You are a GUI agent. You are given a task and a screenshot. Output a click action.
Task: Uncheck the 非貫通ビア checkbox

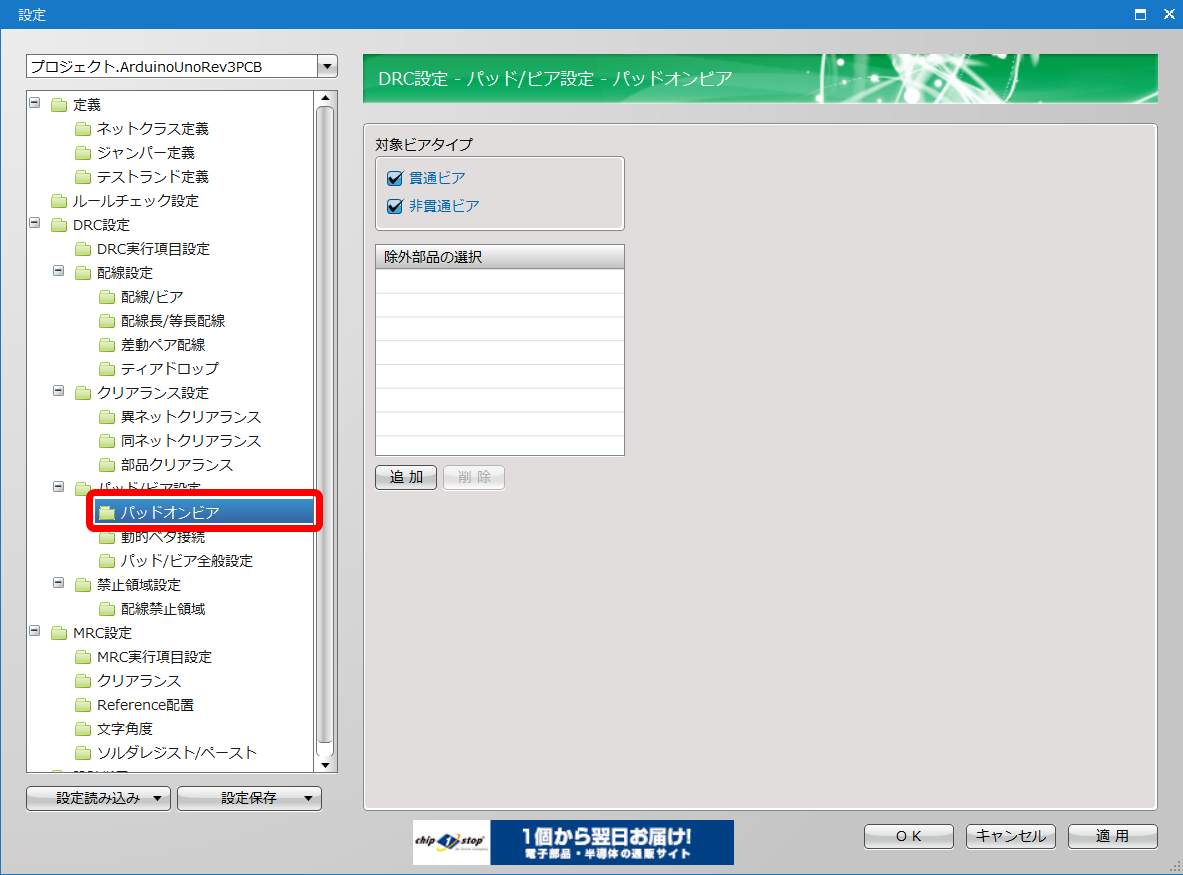394,207
